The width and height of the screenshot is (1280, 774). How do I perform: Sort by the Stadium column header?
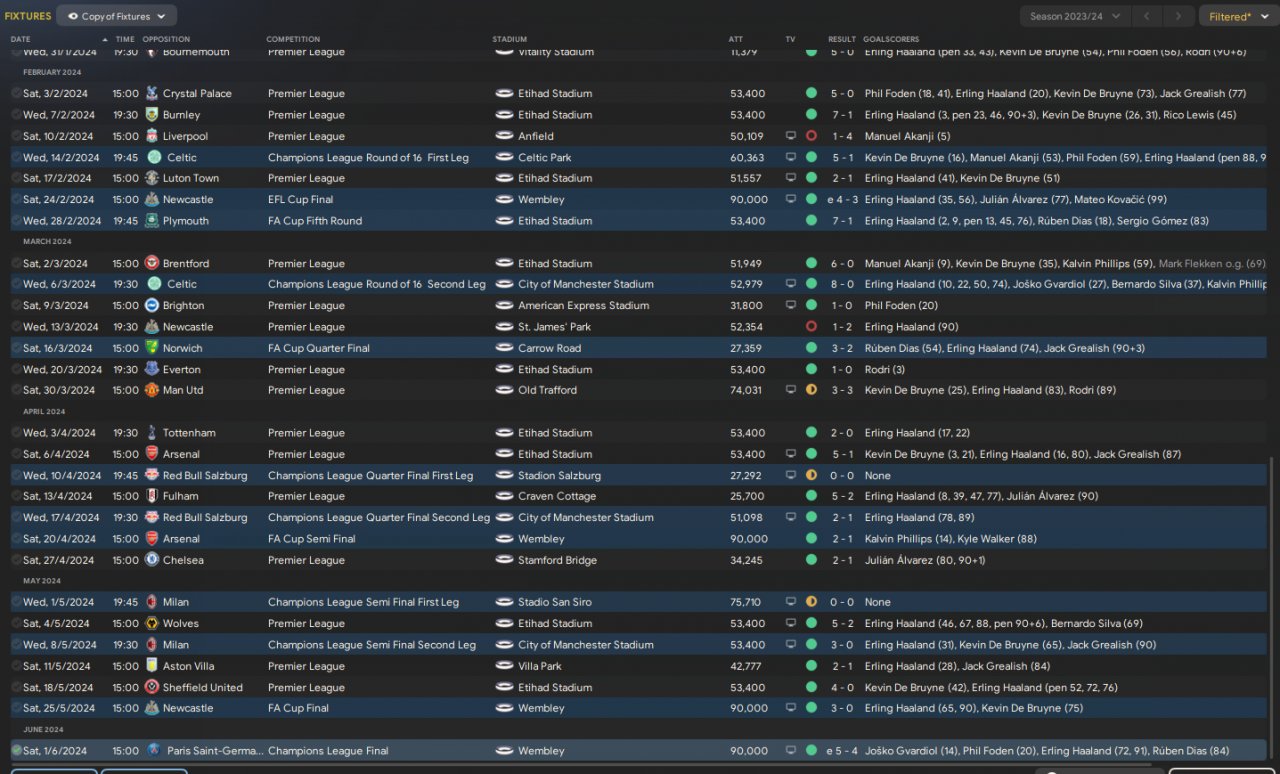tap(509, 39)
